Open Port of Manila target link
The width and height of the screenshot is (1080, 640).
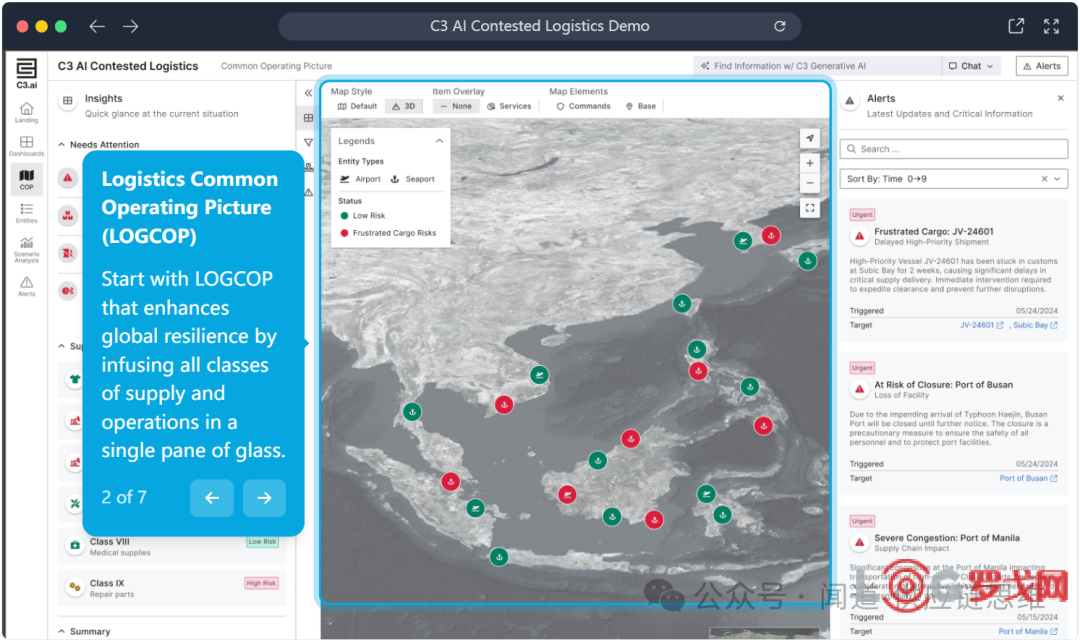click(x=1028, y=631)
